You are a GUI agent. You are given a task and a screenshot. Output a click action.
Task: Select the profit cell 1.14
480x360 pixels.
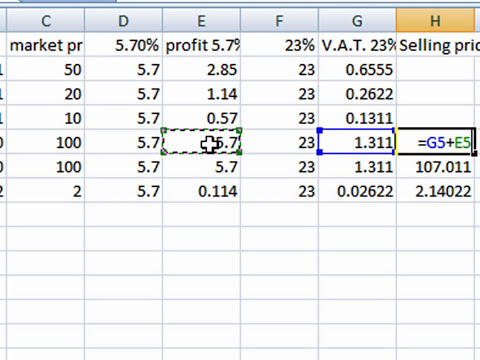201,94
